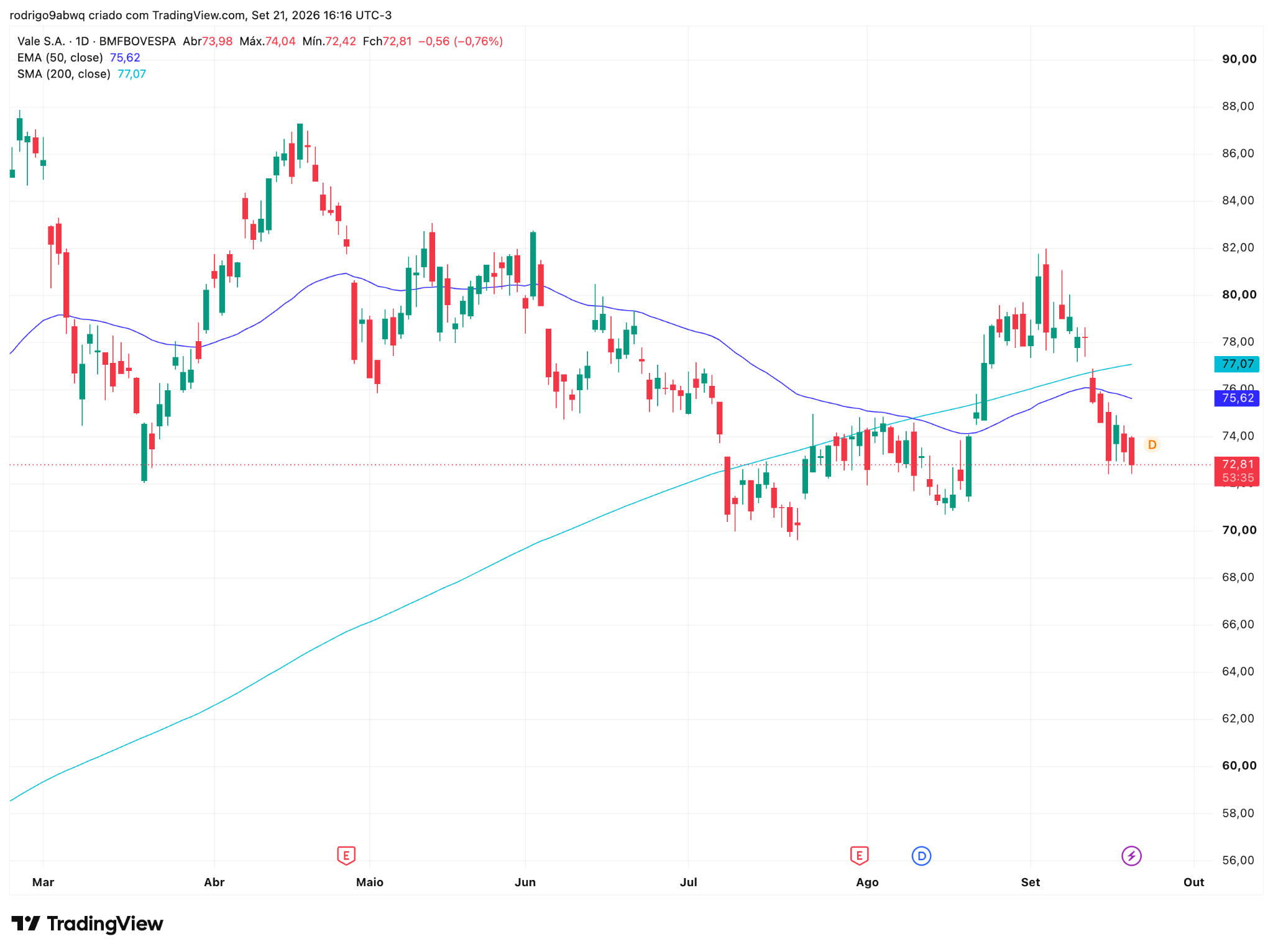Click the 66,00 price axis label
Screen dimensions: 1273x952
[1238, 625]
